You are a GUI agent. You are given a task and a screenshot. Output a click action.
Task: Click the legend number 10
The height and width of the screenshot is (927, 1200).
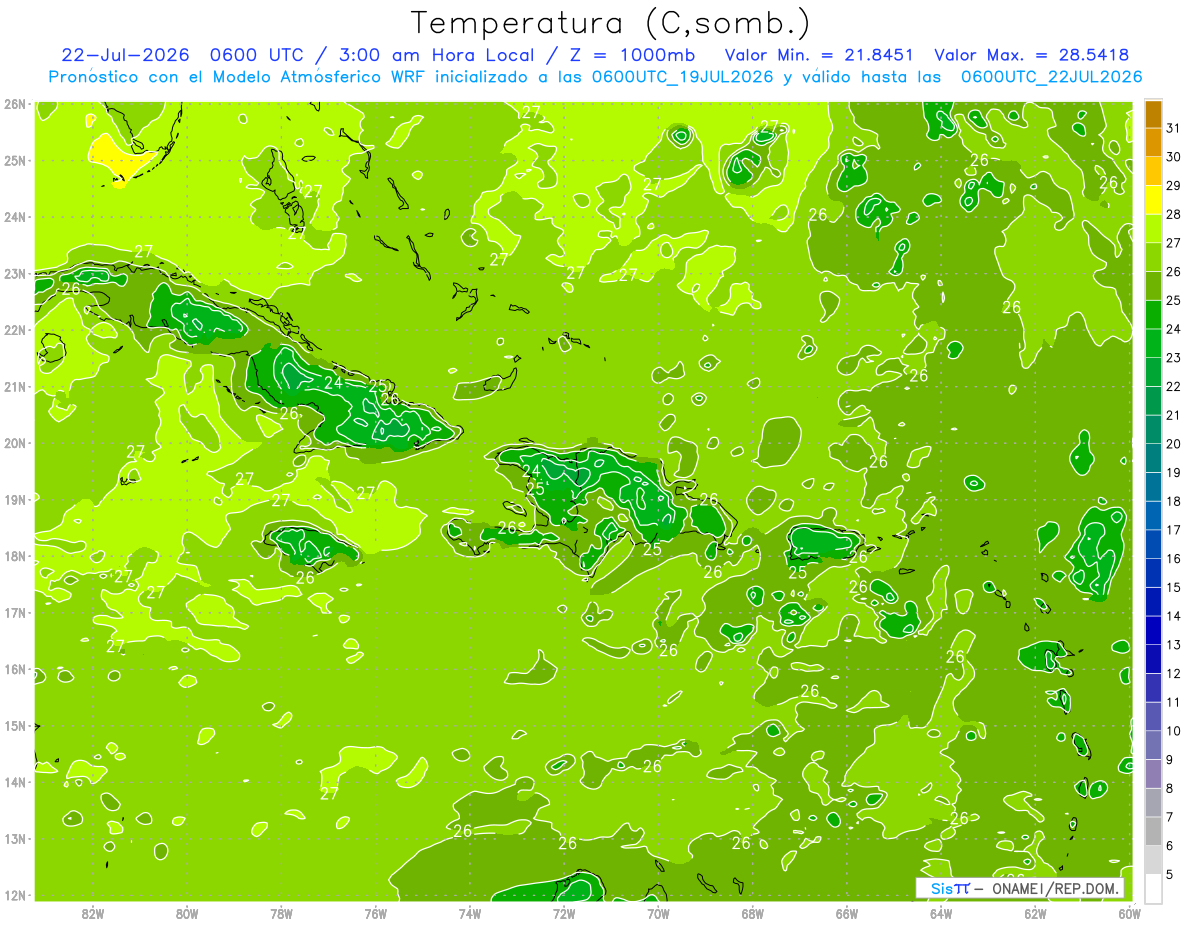(x=1174, y=730)
